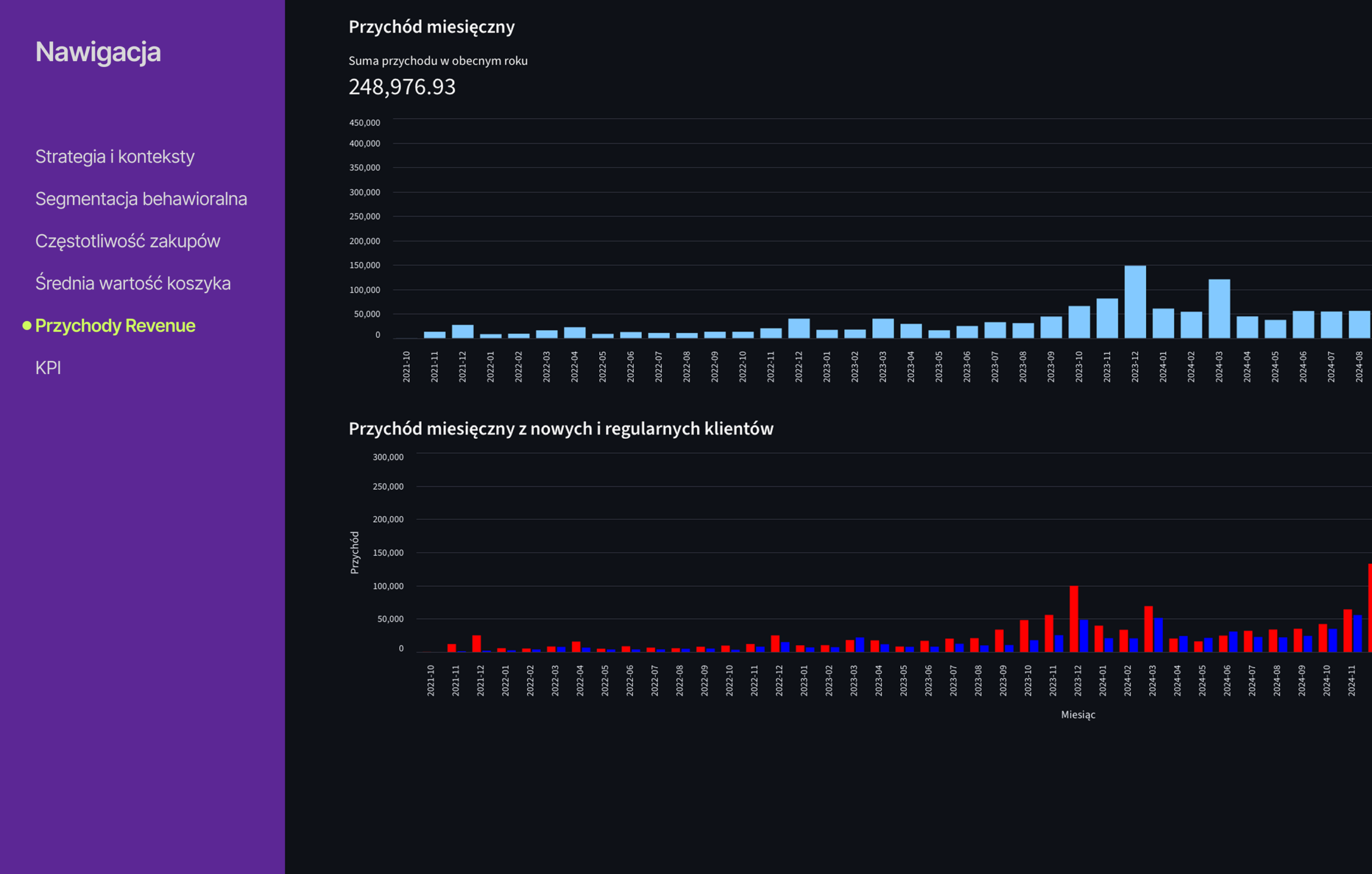
Task: Click the blue 2023-12 bar in the lower chart
Action: click(1084, 636)
